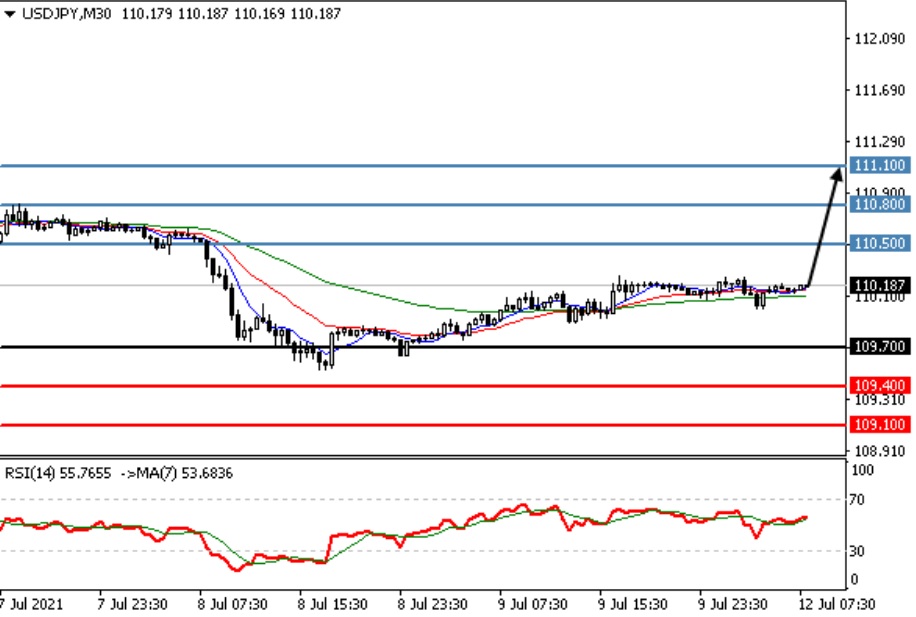Select the red 109.100 level label
Viewport: 916px width, 617px height.
click(x=879, y=425)
